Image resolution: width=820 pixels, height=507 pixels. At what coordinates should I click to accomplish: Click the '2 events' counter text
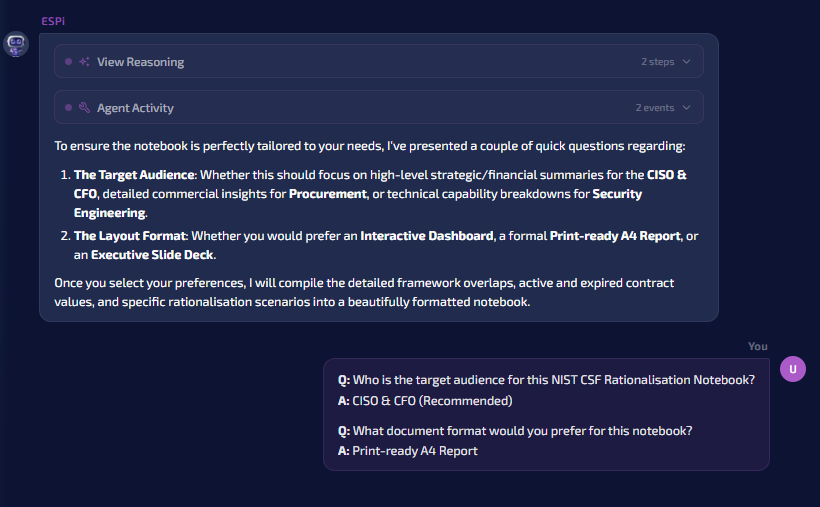(x=655, y=108)
